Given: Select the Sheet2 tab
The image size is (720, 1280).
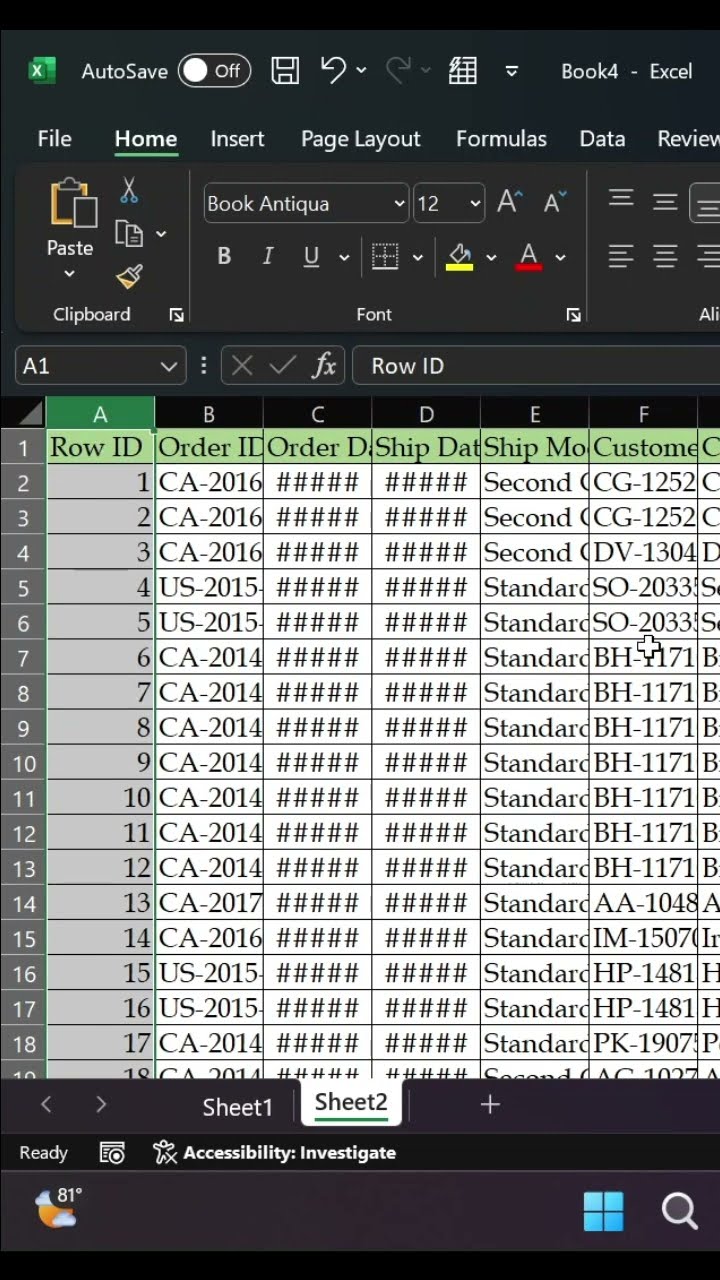Looking at the screenshot, I should pos(351,1102).
